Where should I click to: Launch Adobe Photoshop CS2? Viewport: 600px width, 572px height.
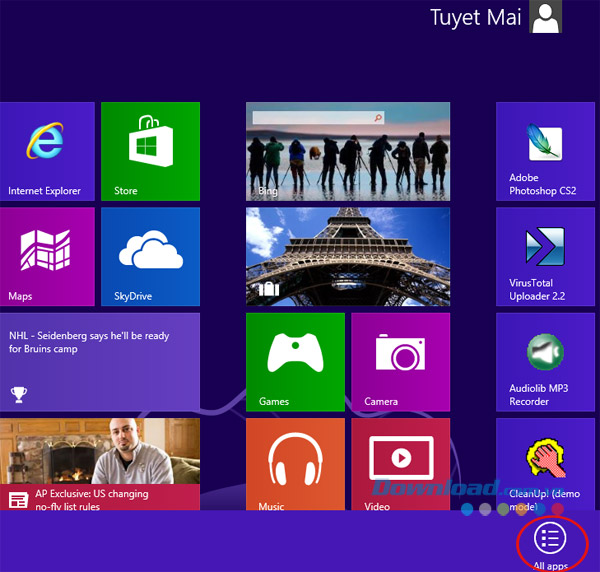[545, 151]
